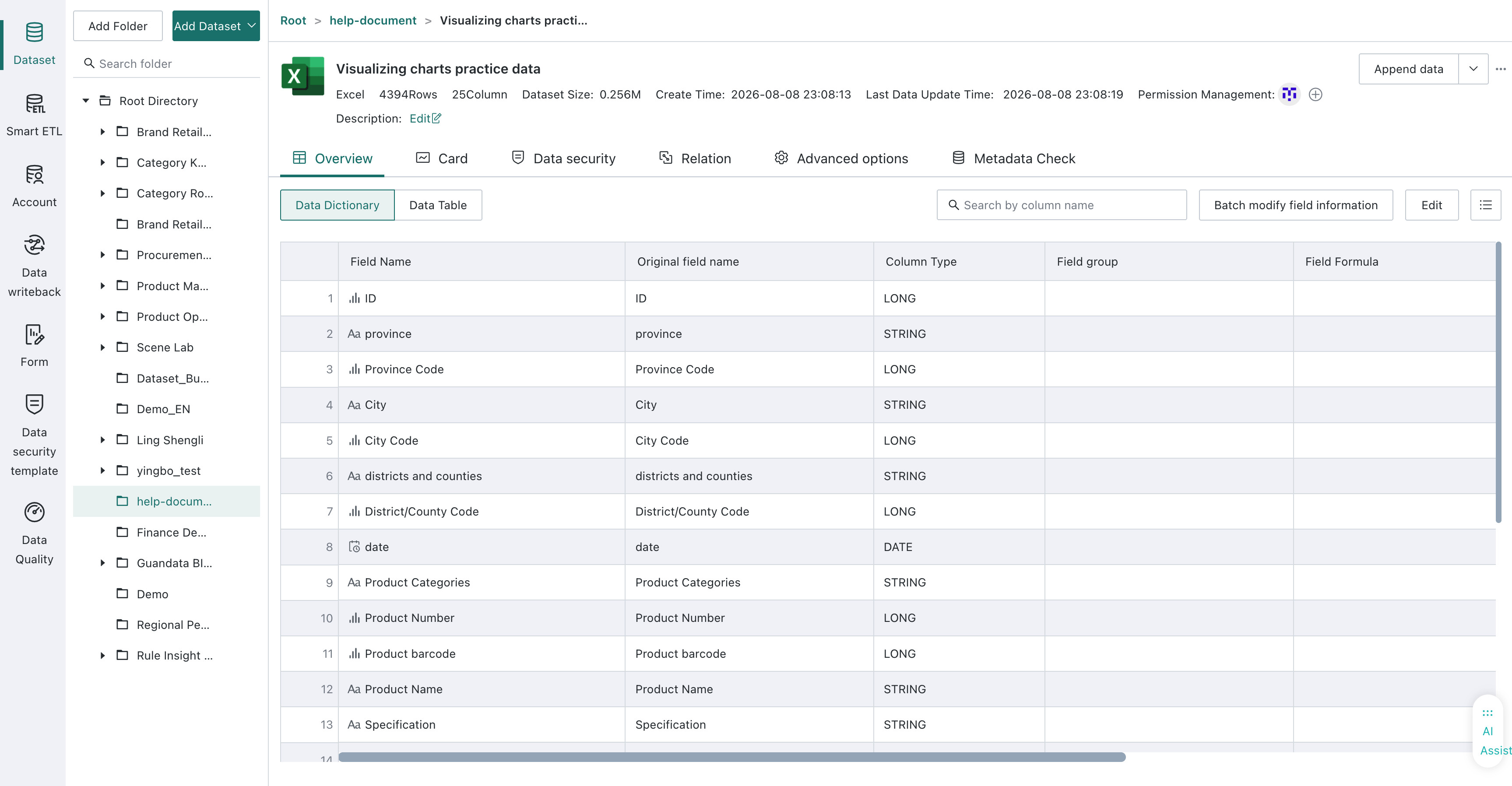Click the numeric icon beside City Code field
The height and width of the screenshot is (786, 1512).
tap(354, 441)
